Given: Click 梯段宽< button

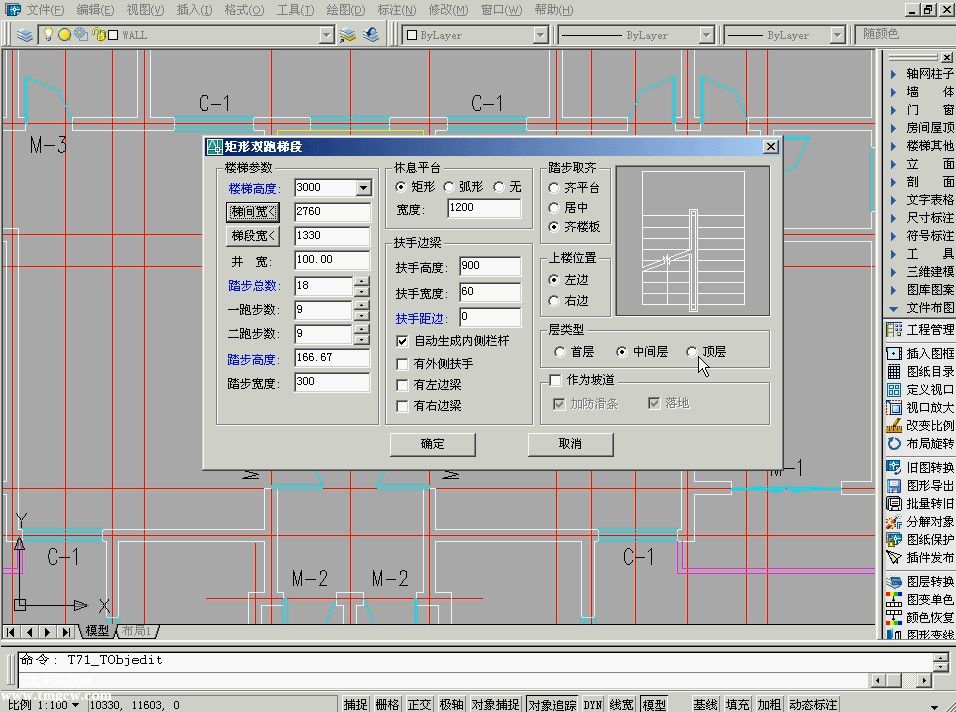Looking at the screenshot, I should point(253,236).
